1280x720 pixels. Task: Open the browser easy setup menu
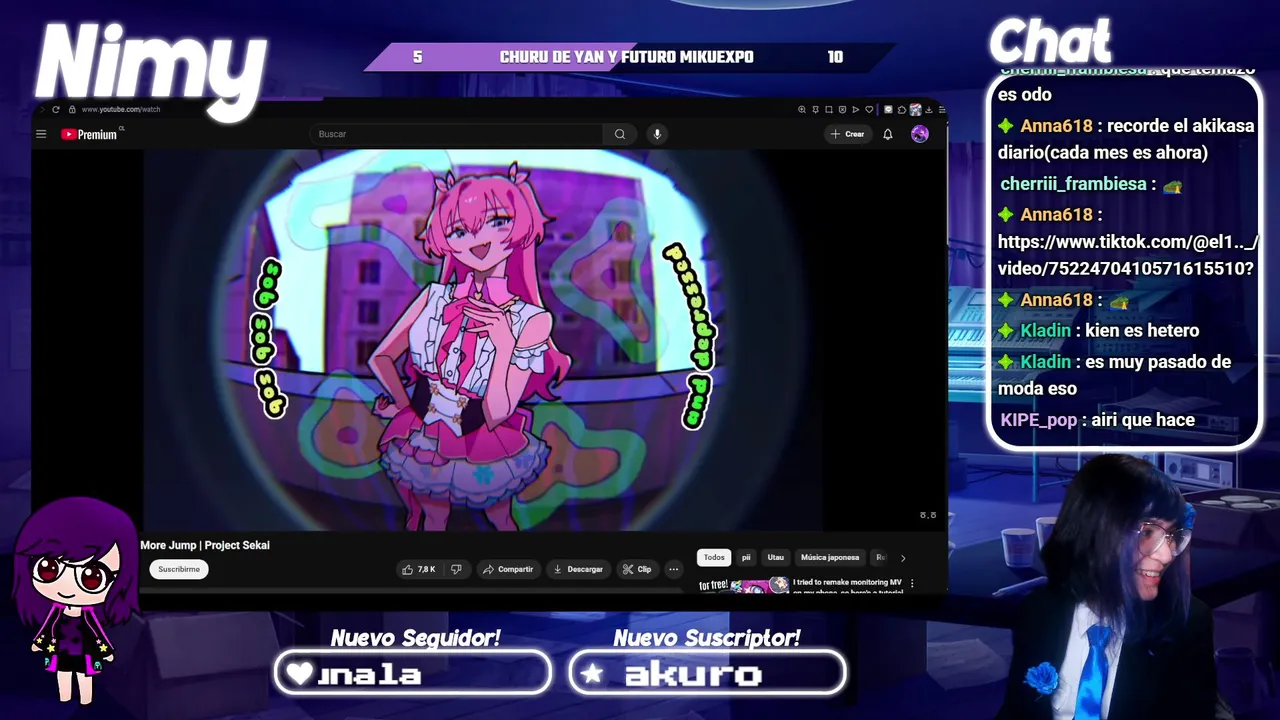942,110
